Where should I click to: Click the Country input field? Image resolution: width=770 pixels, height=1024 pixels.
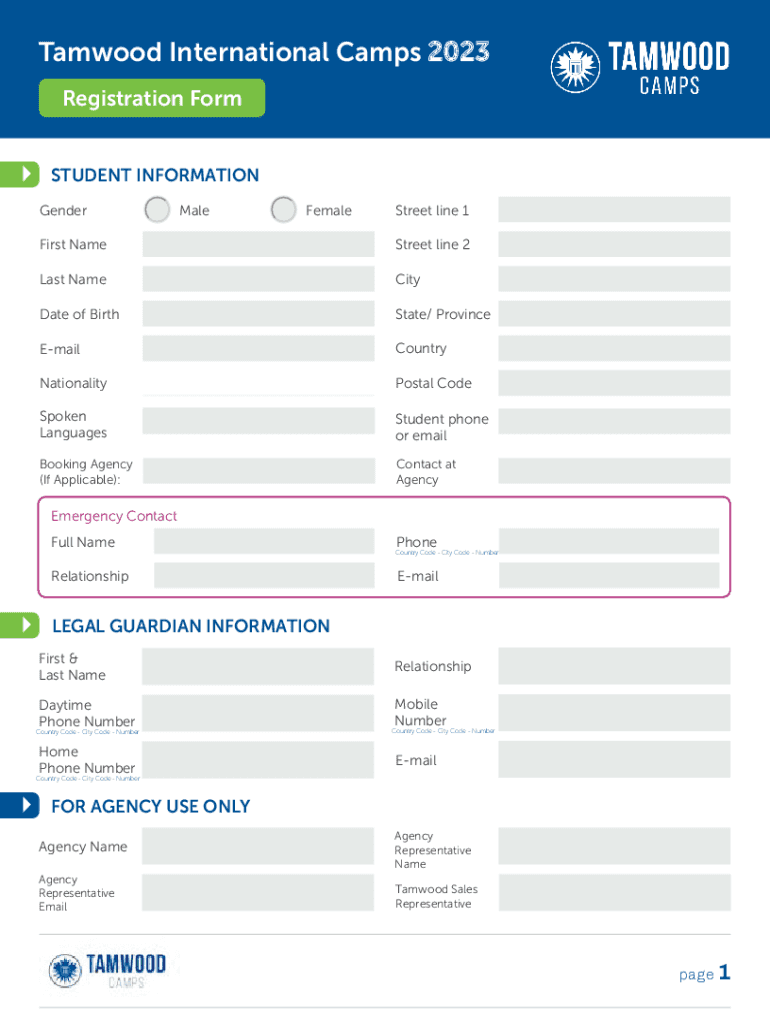click(x=614, y=349)
